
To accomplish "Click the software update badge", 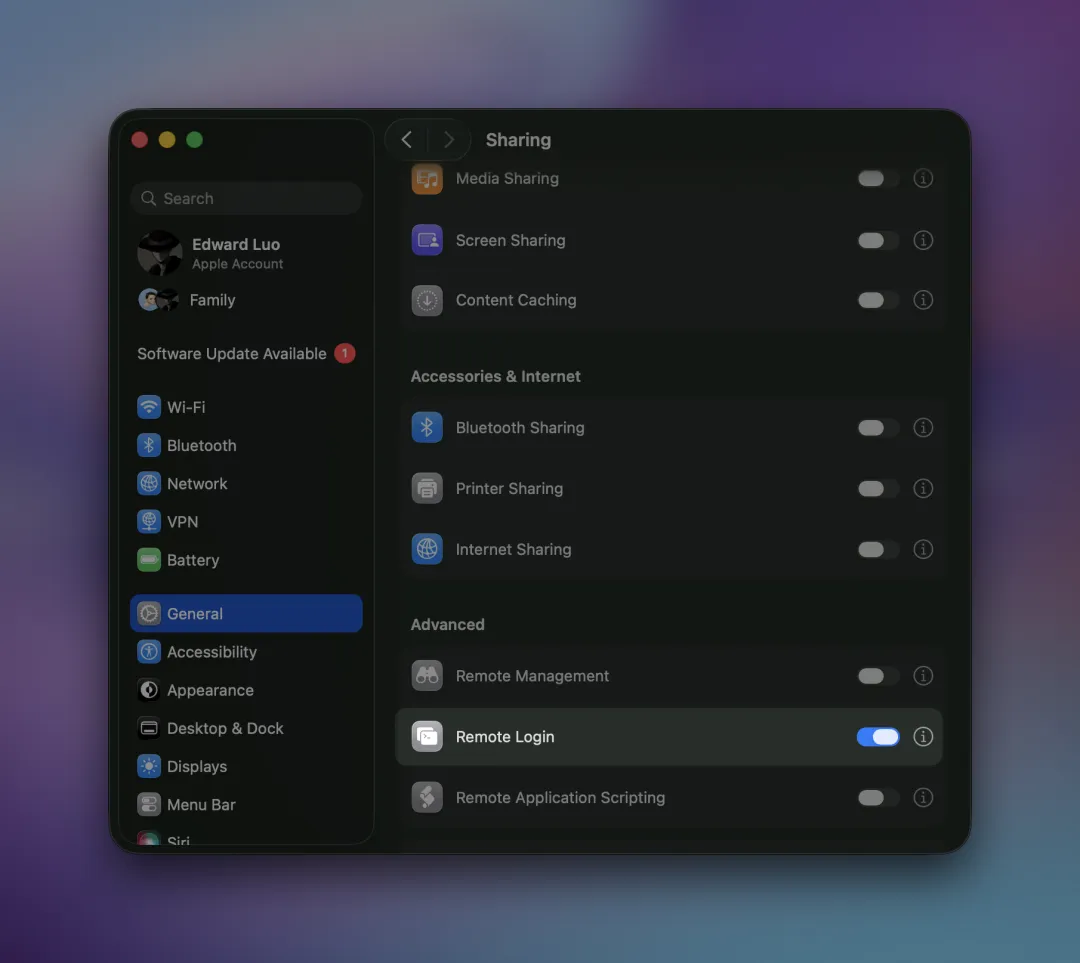I will (x=344, y=353).
